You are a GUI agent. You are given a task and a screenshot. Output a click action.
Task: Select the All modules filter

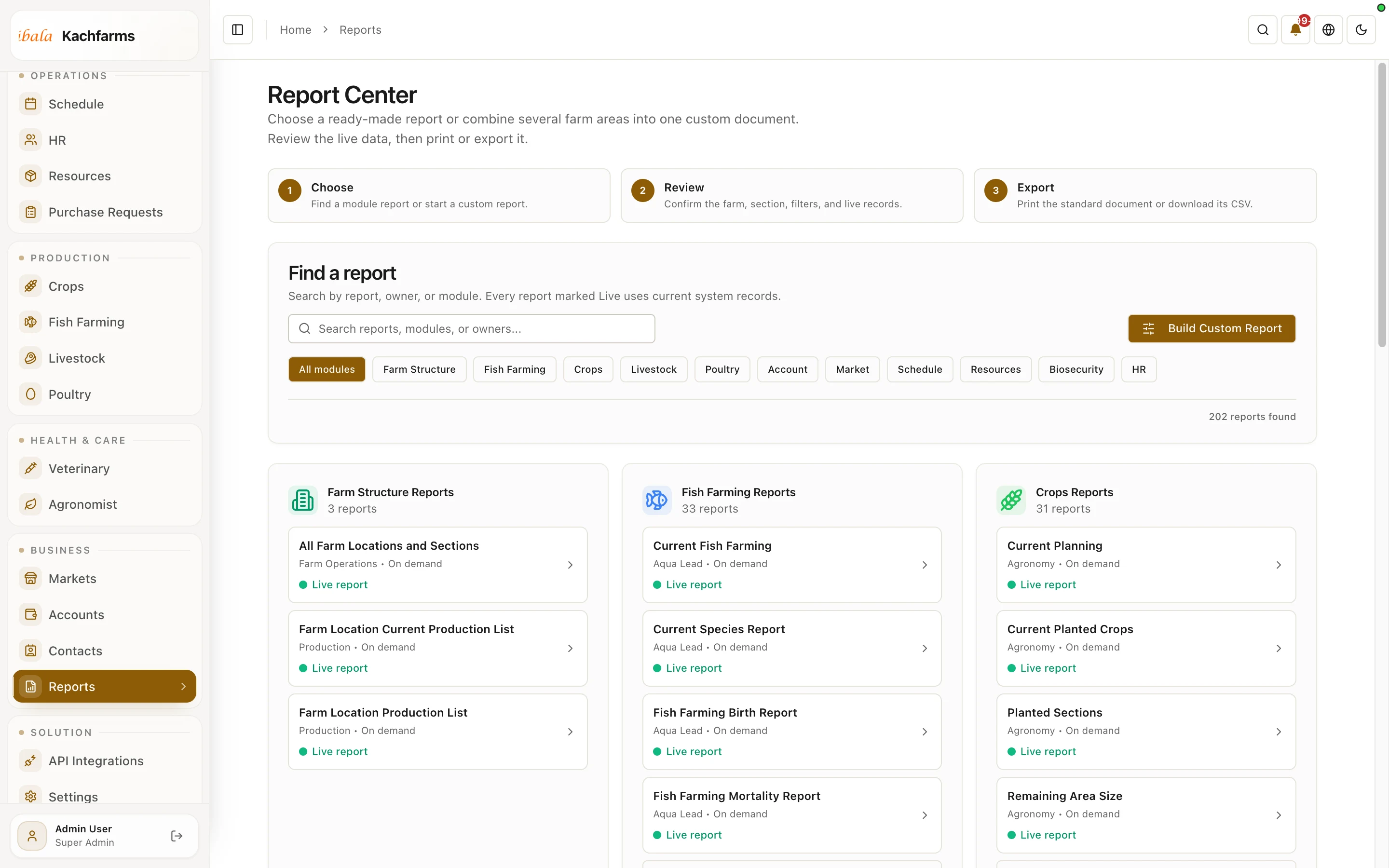327,369
